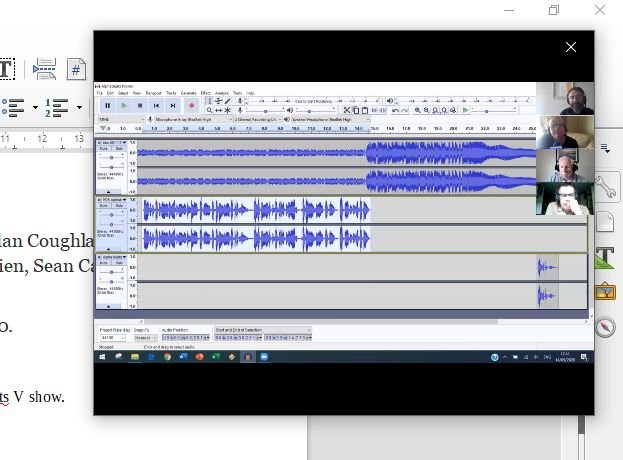The image size is (623, 460).
Task: Toggle Mute on the third audio track
Action: [104, 263]
